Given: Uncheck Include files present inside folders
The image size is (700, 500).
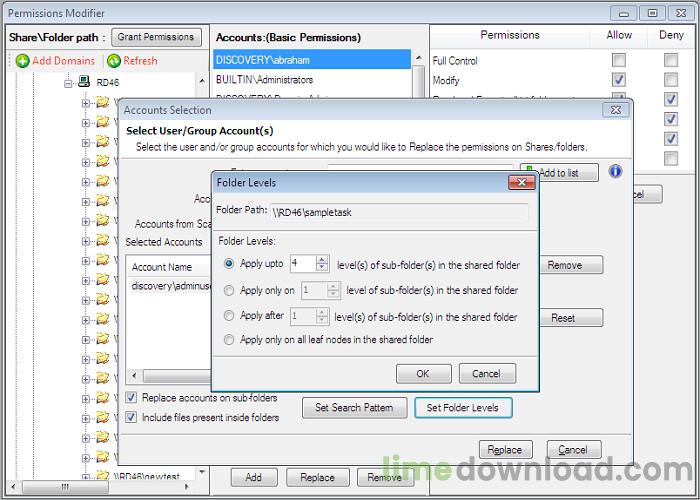Looking at the screenshot, I should click(131, 417).
